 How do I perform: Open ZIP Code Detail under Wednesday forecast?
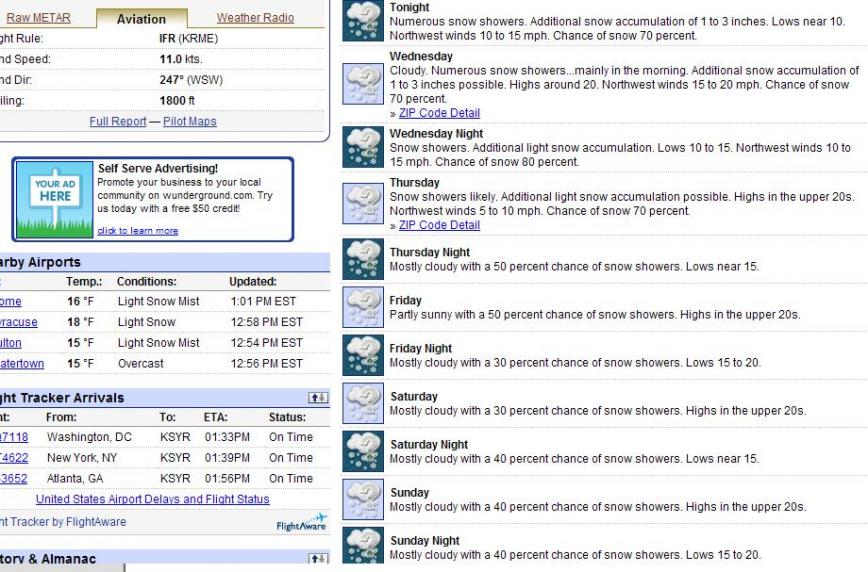point(439,113)
